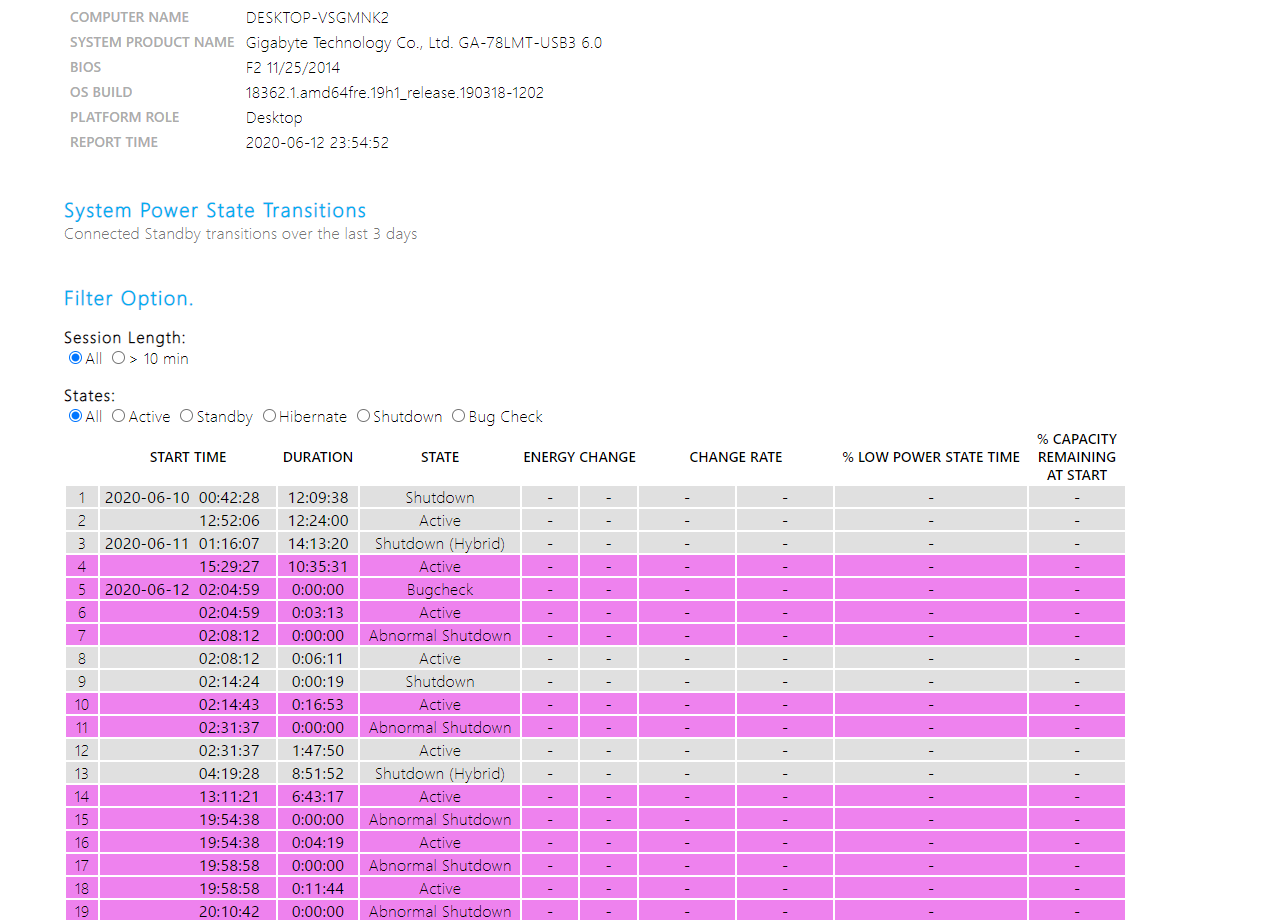Click start time 2020-06-10 00:42:28 in row 1
Viewport: 1285px width, 920px height.
click(x=182, y=498)
